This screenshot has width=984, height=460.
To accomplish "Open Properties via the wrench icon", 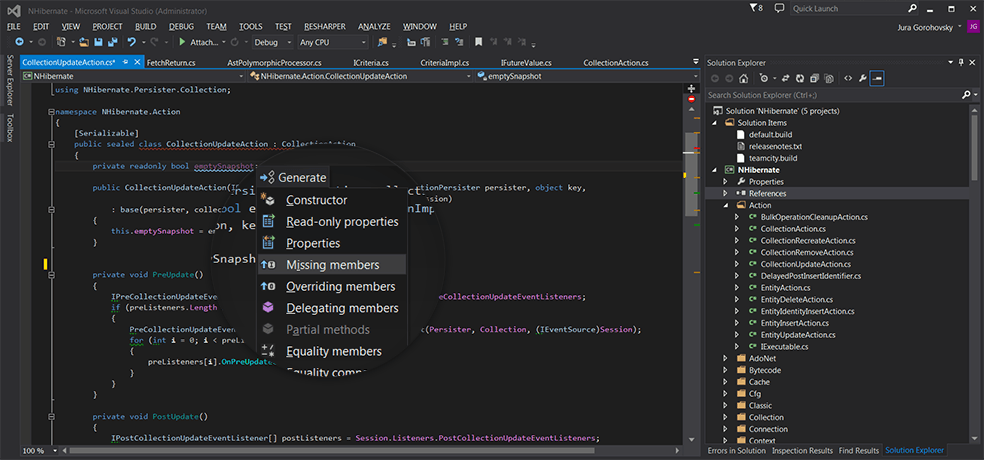I will [x=862, y=79].
